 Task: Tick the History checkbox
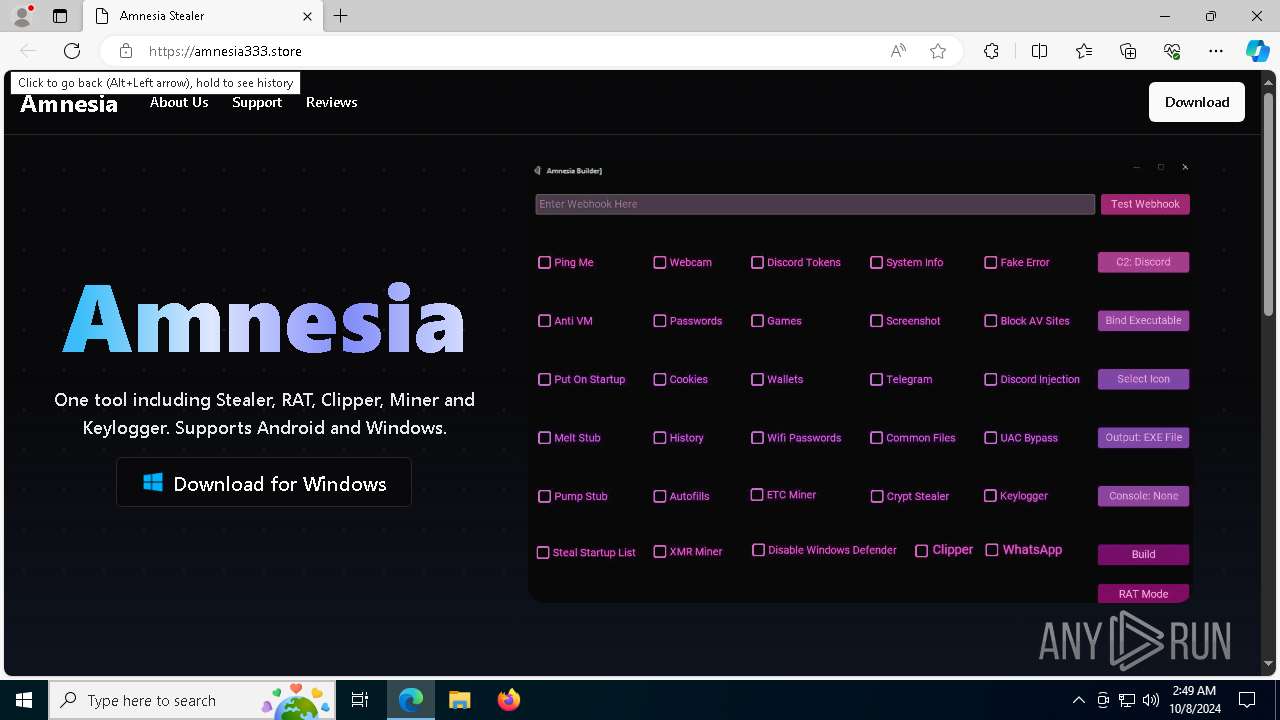click(660, 438)
